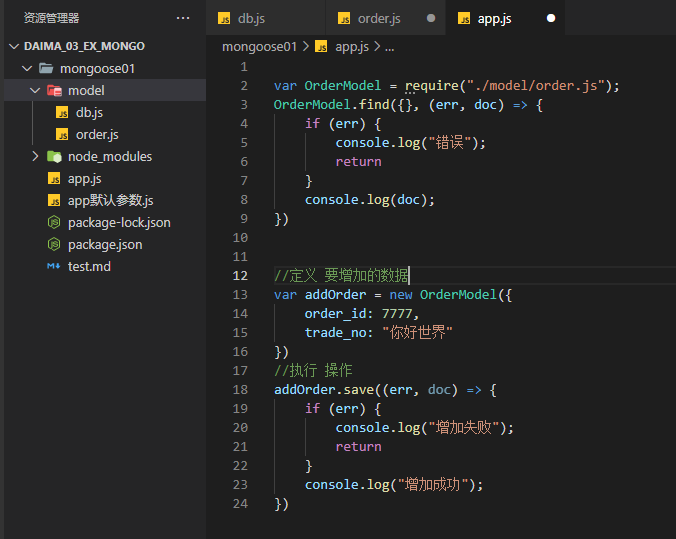Viewport: 676px width, 539px height.
Task: Click return keyword on line 21
Action: tap(358, 447)
